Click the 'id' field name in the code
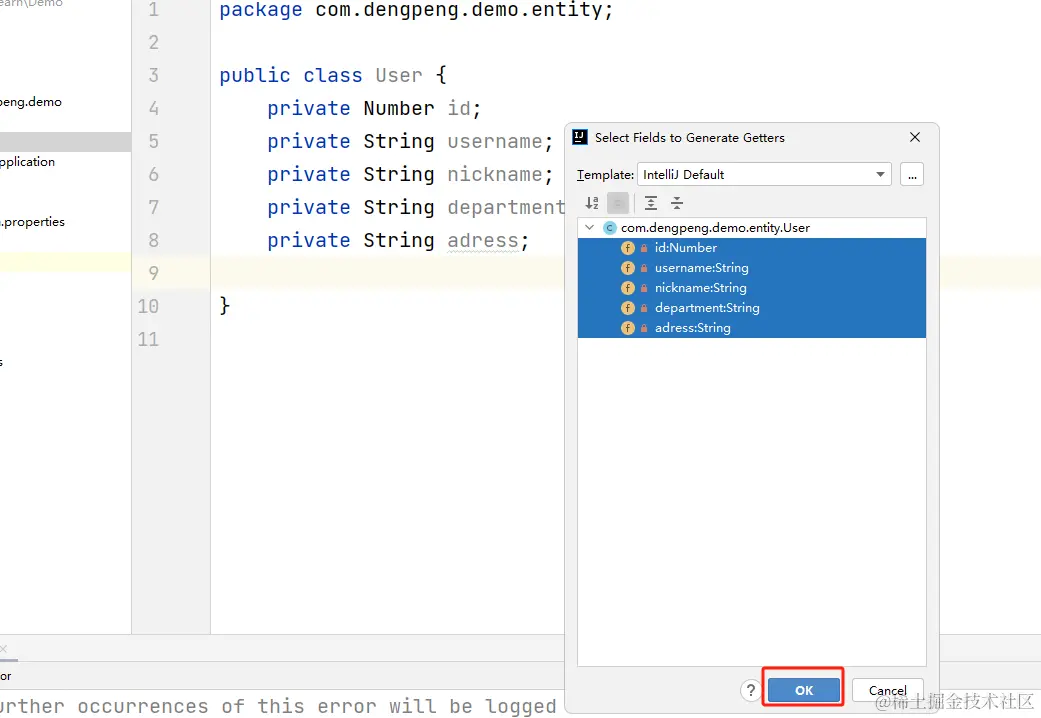The height and width of the screenshot is (718, 1041). click(459, 108)
